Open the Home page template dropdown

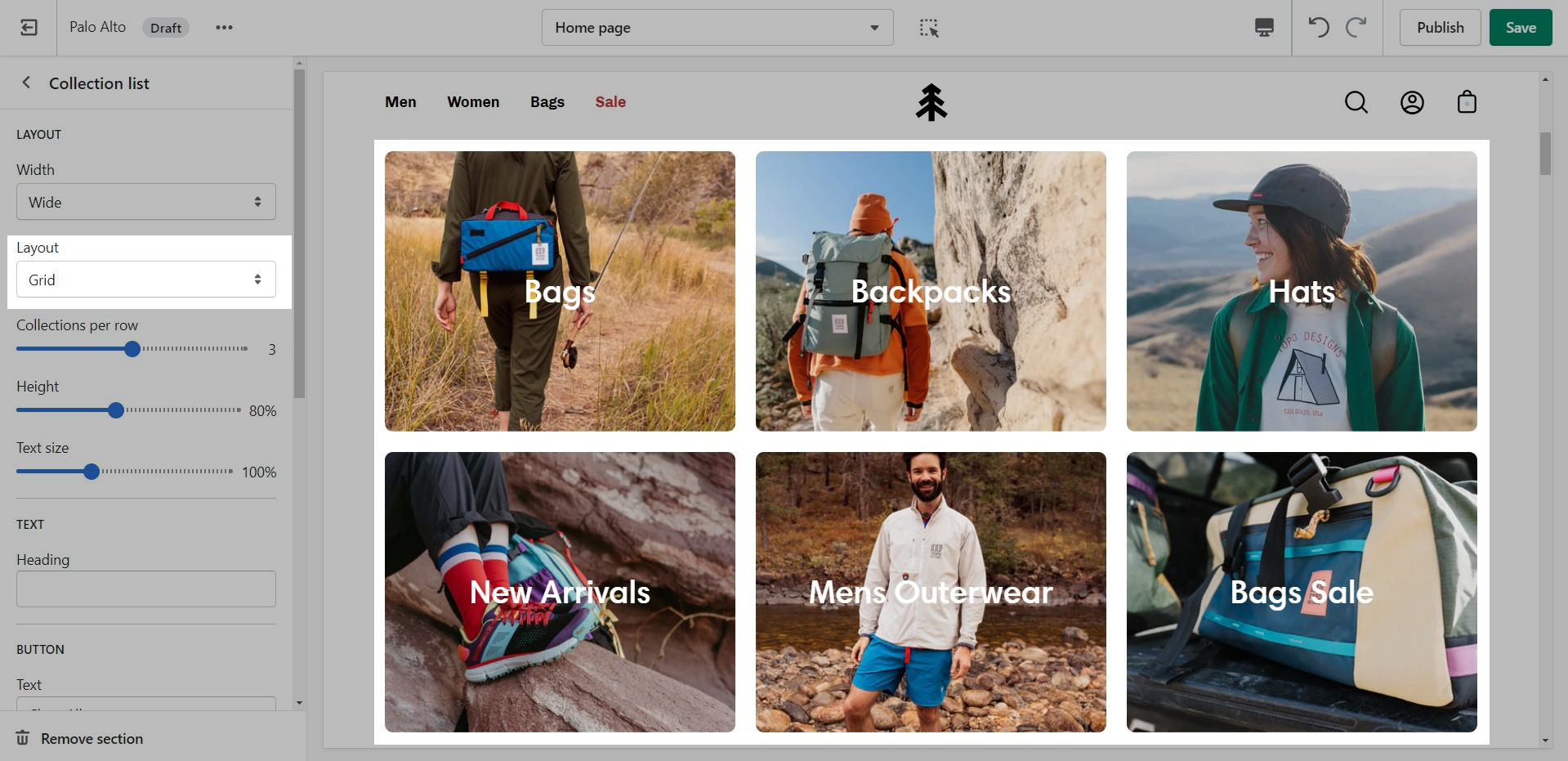tap(717, 28)
